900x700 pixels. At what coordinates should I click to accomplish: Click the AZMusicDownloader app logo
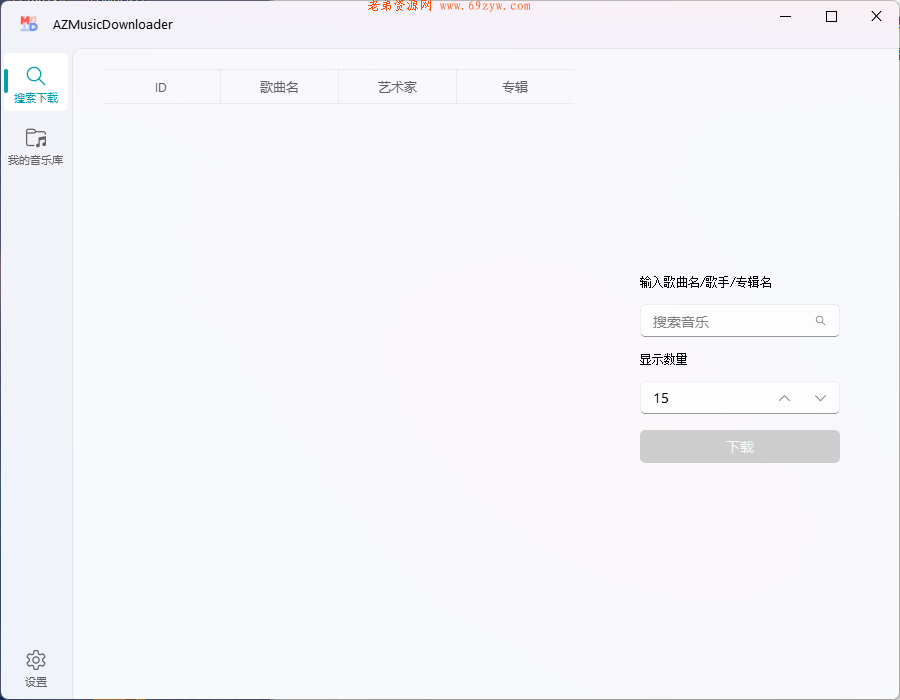tap(29, 24)
